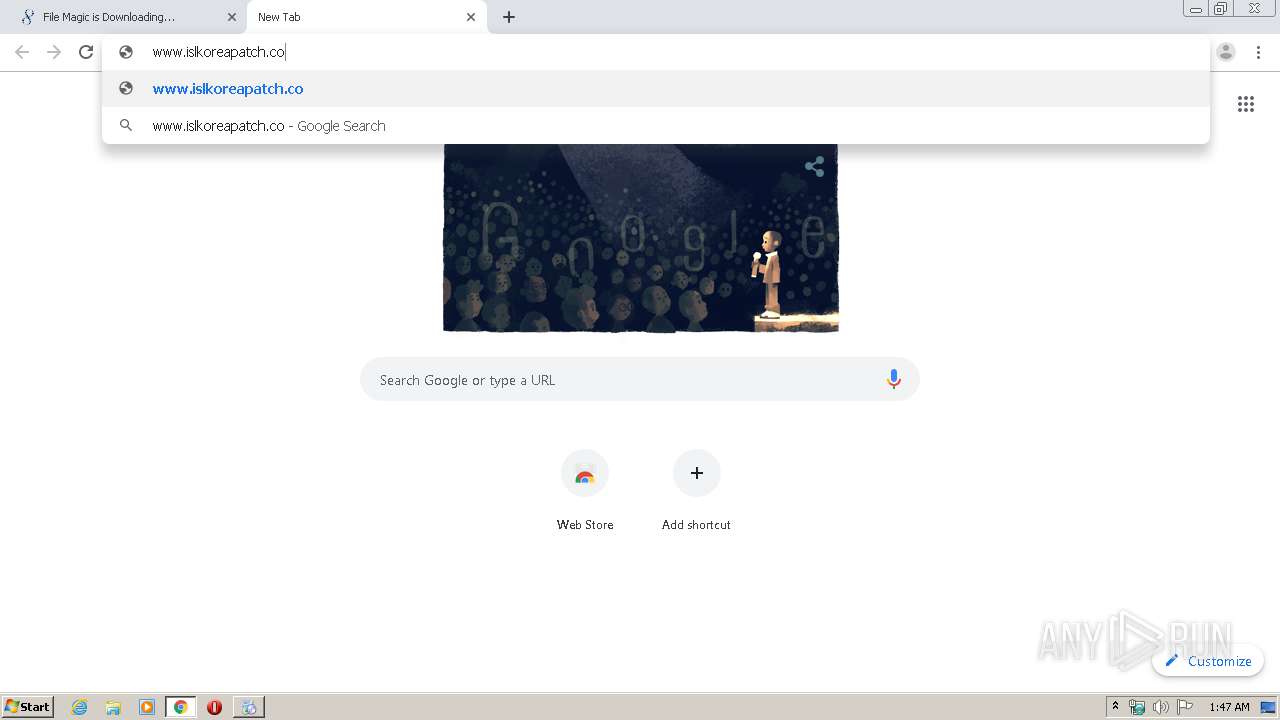
Task: Open the last pinned taskbar application
Action: 248,707
